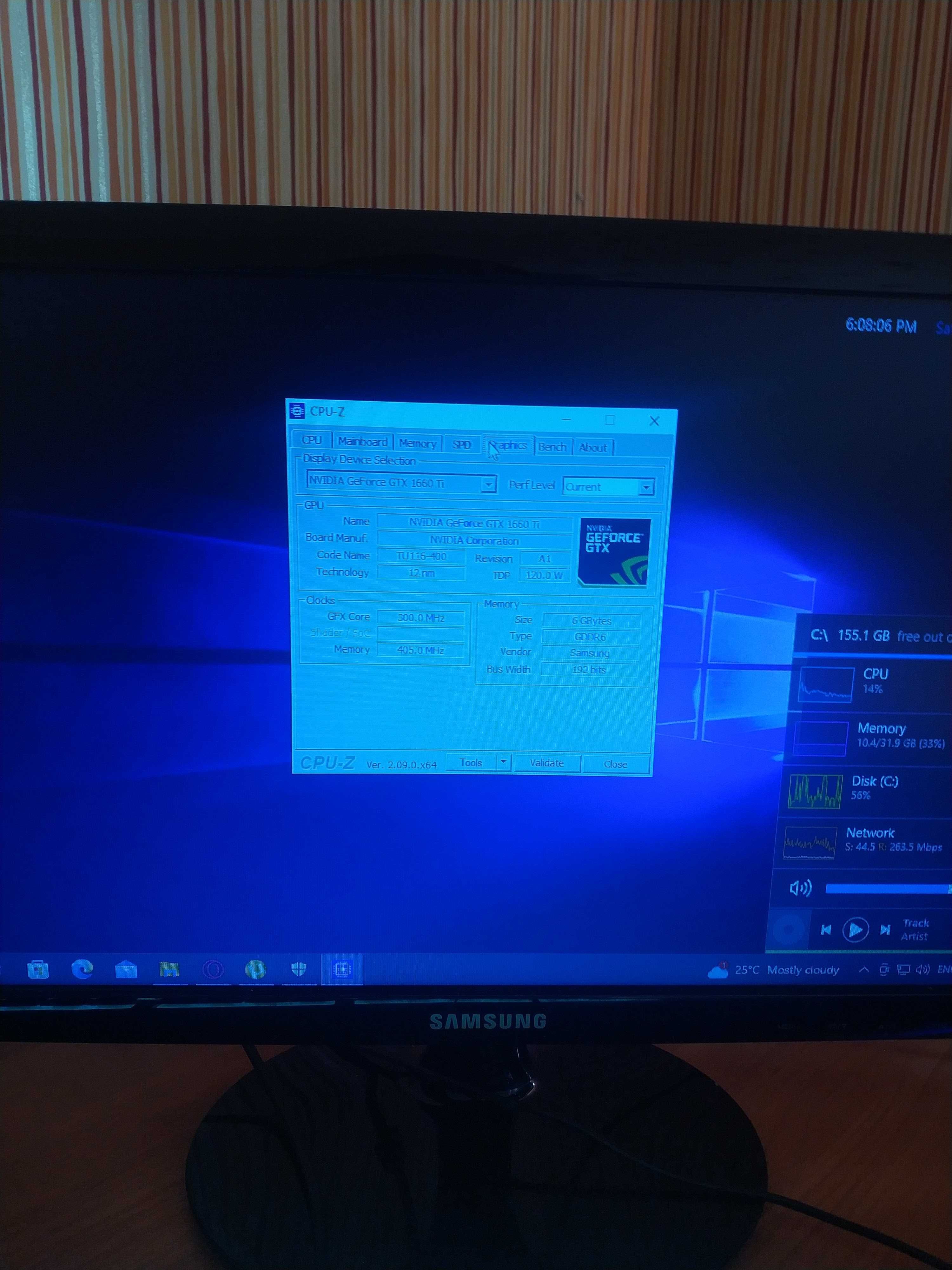The width and height of the screenshot is (952, 1270).
Task: Open the weather widget showing 25°C
Action: coord(774,970)
